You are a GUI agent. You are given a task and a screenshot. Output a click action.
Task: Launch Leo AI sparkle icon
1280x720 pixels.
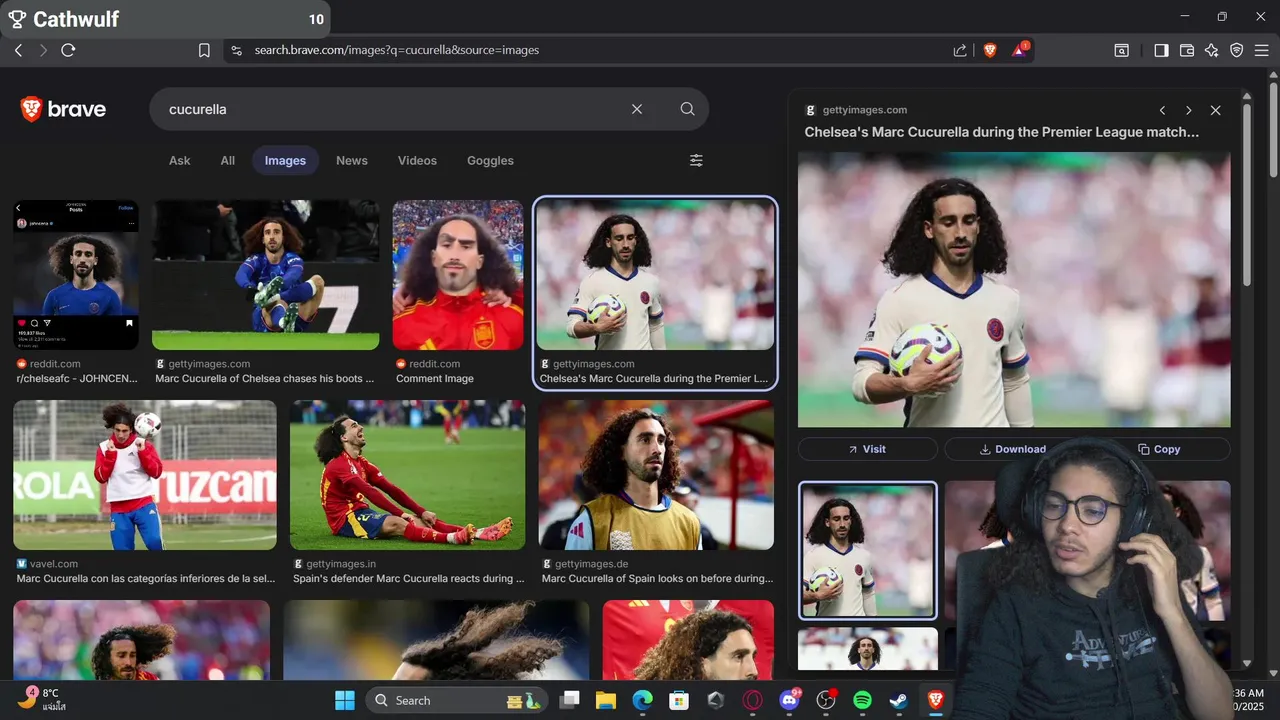[1212, 50]
